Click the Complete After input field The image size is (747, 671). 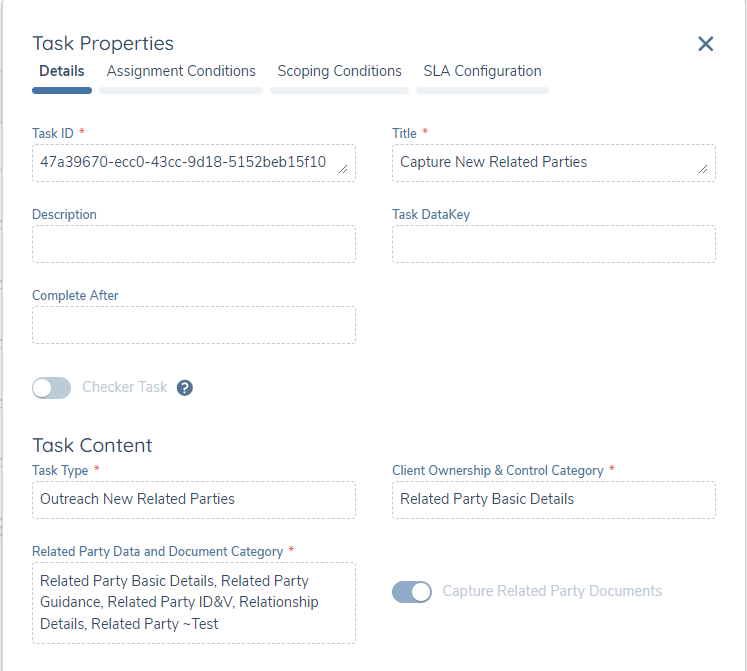click(x=193, y=325)
